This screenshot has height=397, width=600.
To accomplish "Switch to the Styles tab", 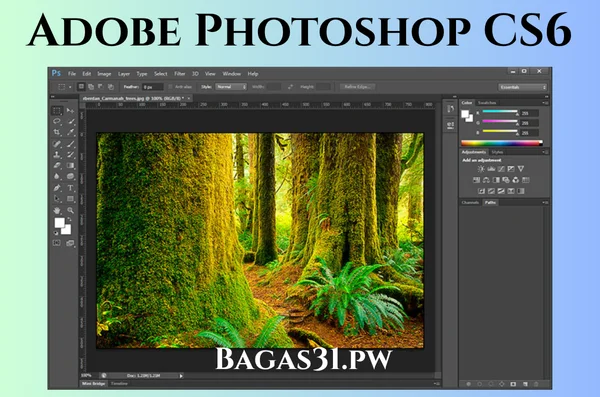I will click(497, 152).
